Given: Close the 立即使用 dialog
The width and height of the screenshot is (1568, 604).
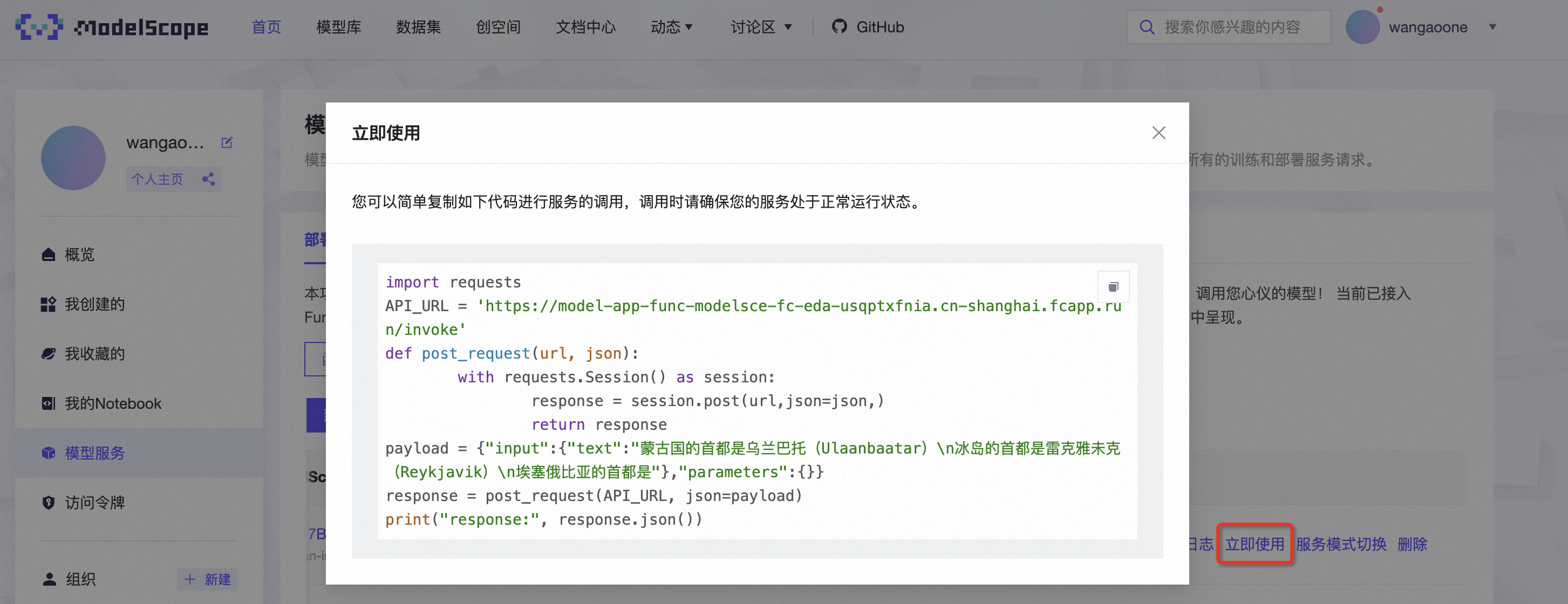Looking at the screenshot, I should click(1158, 133).
